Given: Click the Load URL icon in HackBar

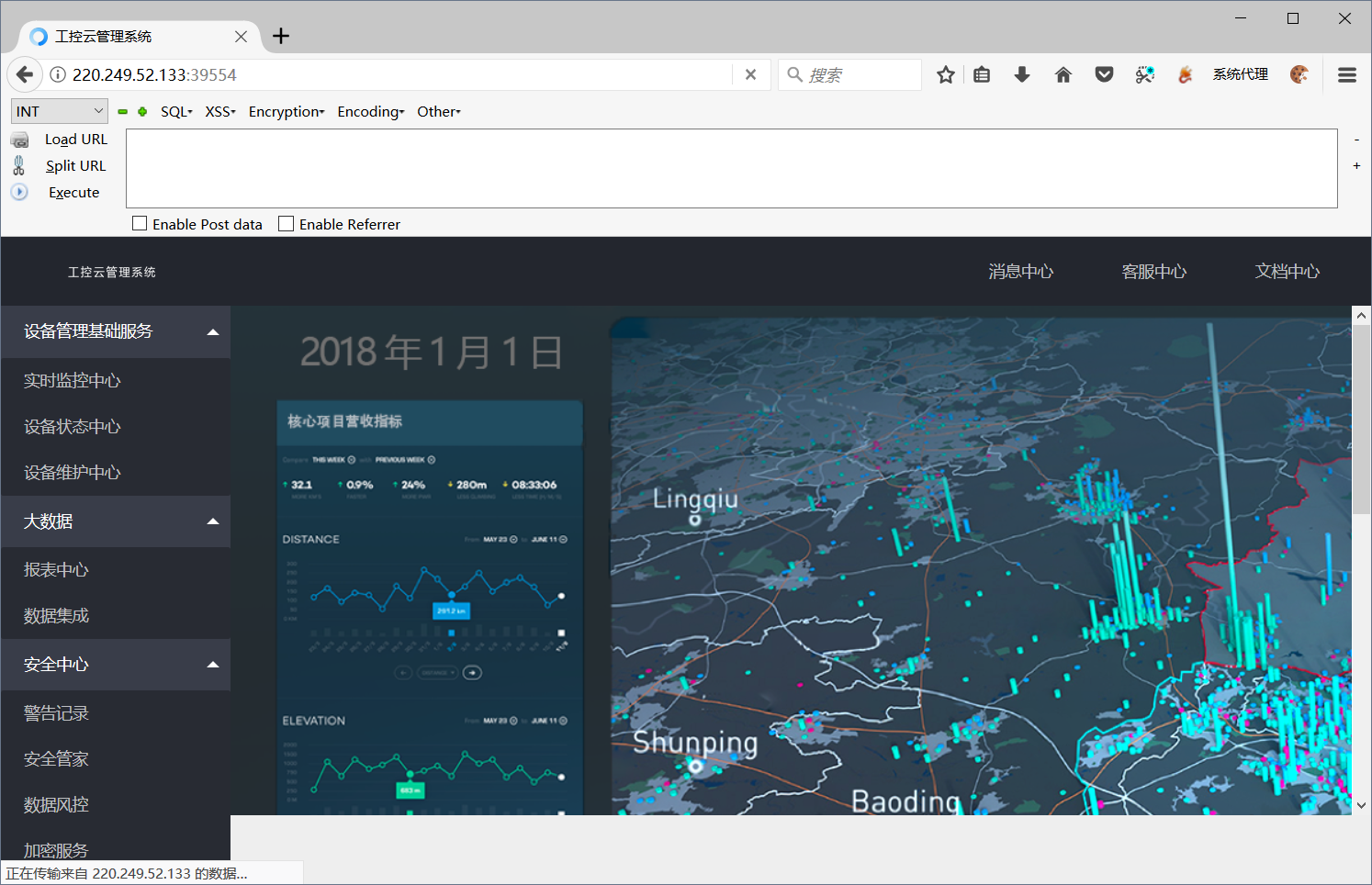Looking at the screenshot, I should tap(19, 139).
